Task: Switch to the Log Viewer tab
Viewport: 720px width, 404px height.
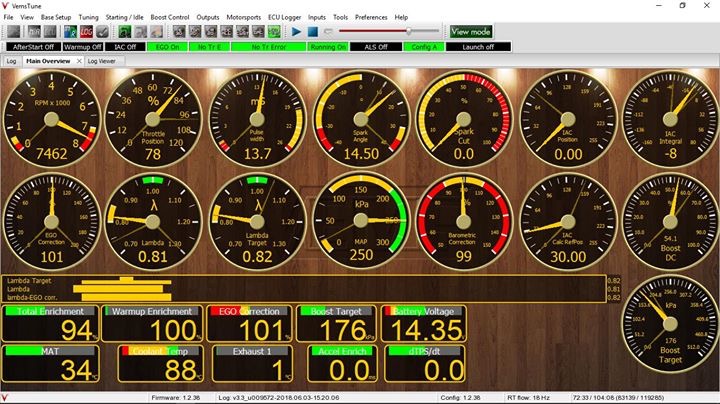Action: [101, 61]
